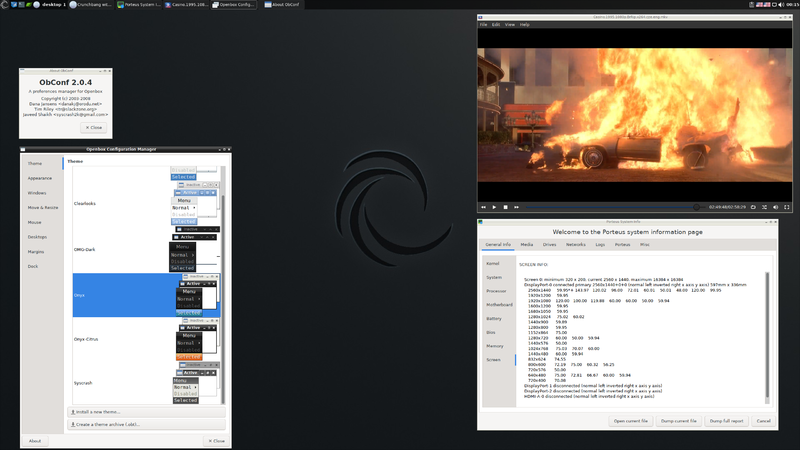Click the About button in ObConf
This screenshot has width=800, height=450.
35,441
